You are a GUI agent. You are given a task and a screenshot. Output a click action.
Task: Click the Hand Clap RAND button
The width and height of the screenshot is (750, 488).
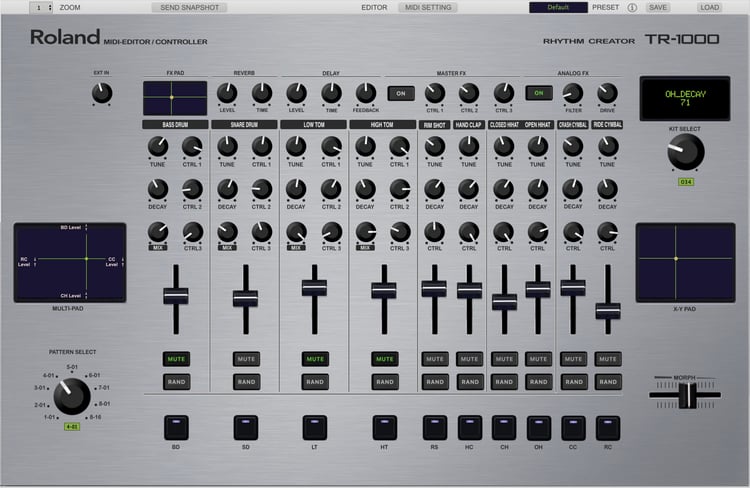click(x=470, y=382)
